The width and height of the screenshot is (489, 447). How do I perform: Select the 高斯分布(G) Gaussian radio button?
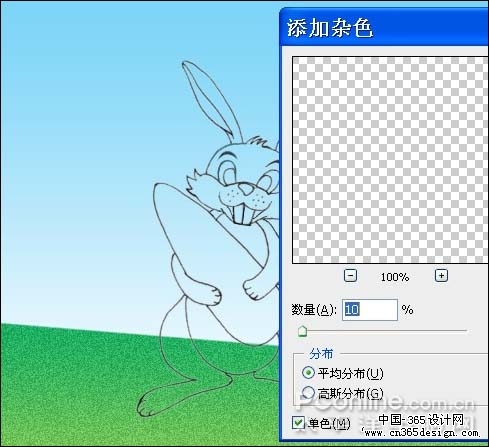click(x=308, y=393)
